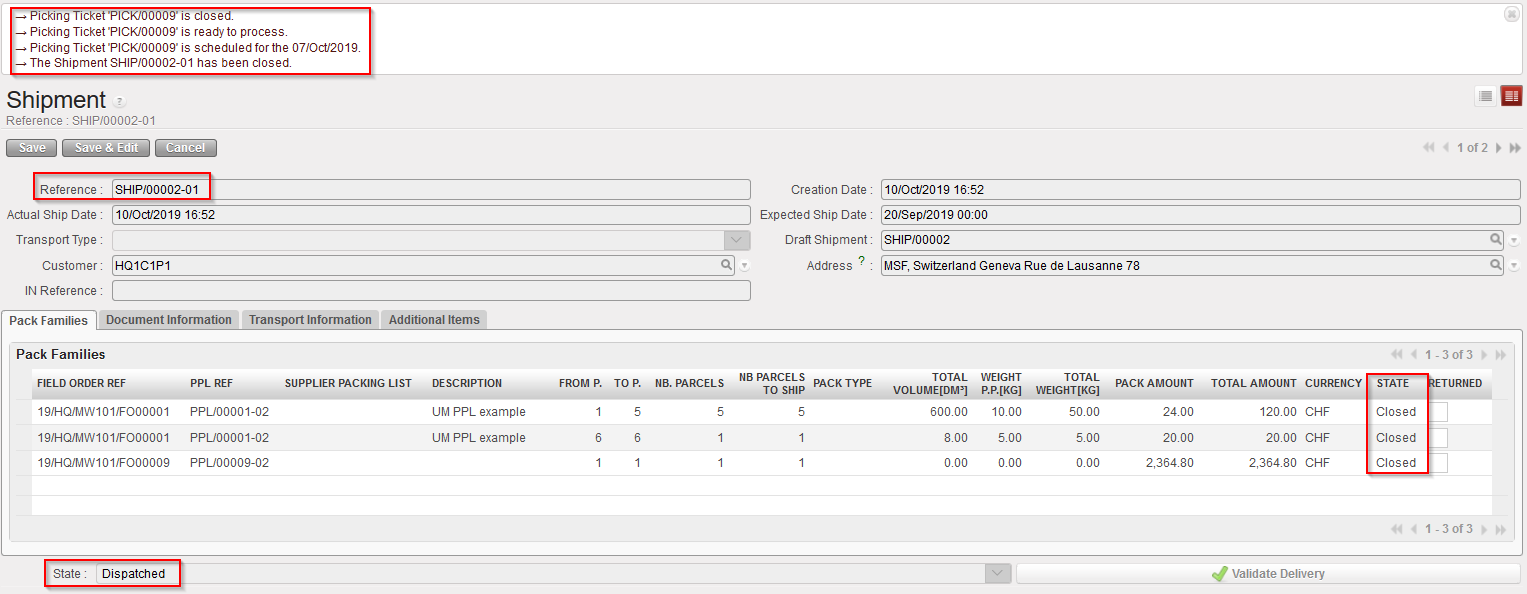Search Draft Shipment magnifier icon
The height and width of the screenshot is (594, 1527).
[x=1496, y=240]
